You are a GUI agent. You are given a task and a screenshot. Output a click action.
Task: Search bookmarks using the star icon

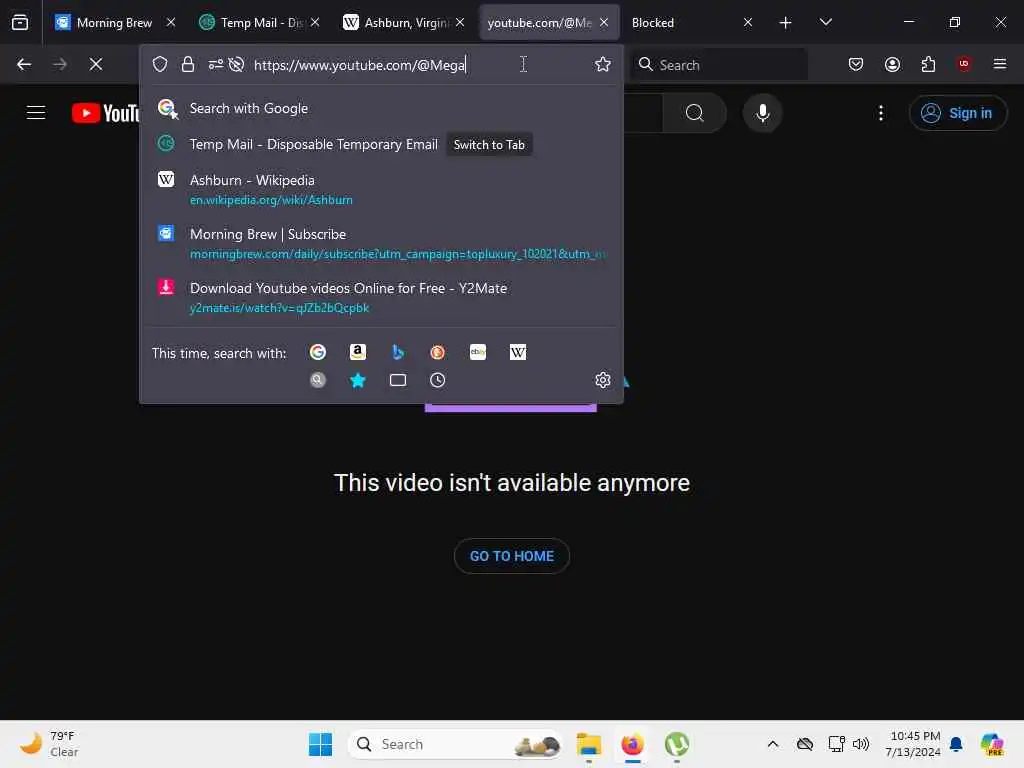click(x=357, y=380)
